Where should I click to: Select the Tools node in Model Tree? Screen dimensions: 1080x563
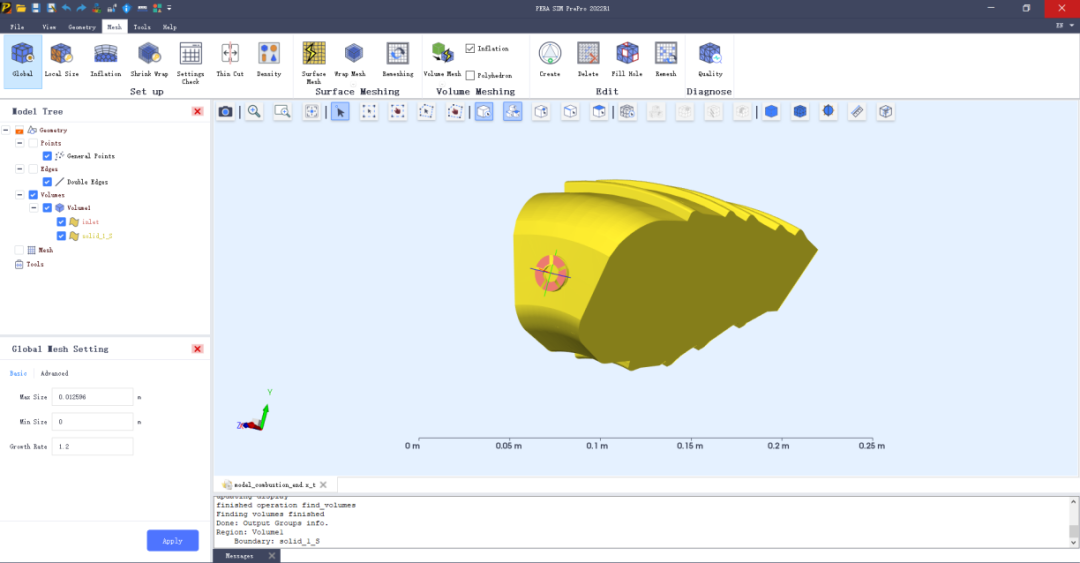34,264
